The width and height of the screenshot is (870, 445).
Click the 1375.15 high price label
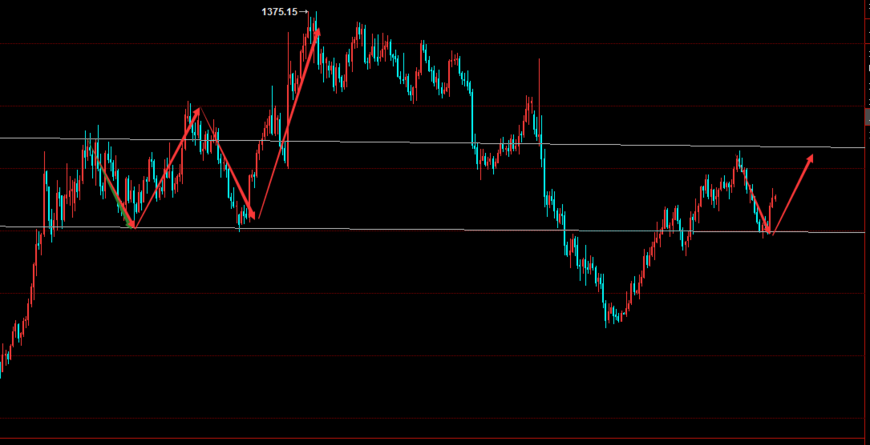280,12
